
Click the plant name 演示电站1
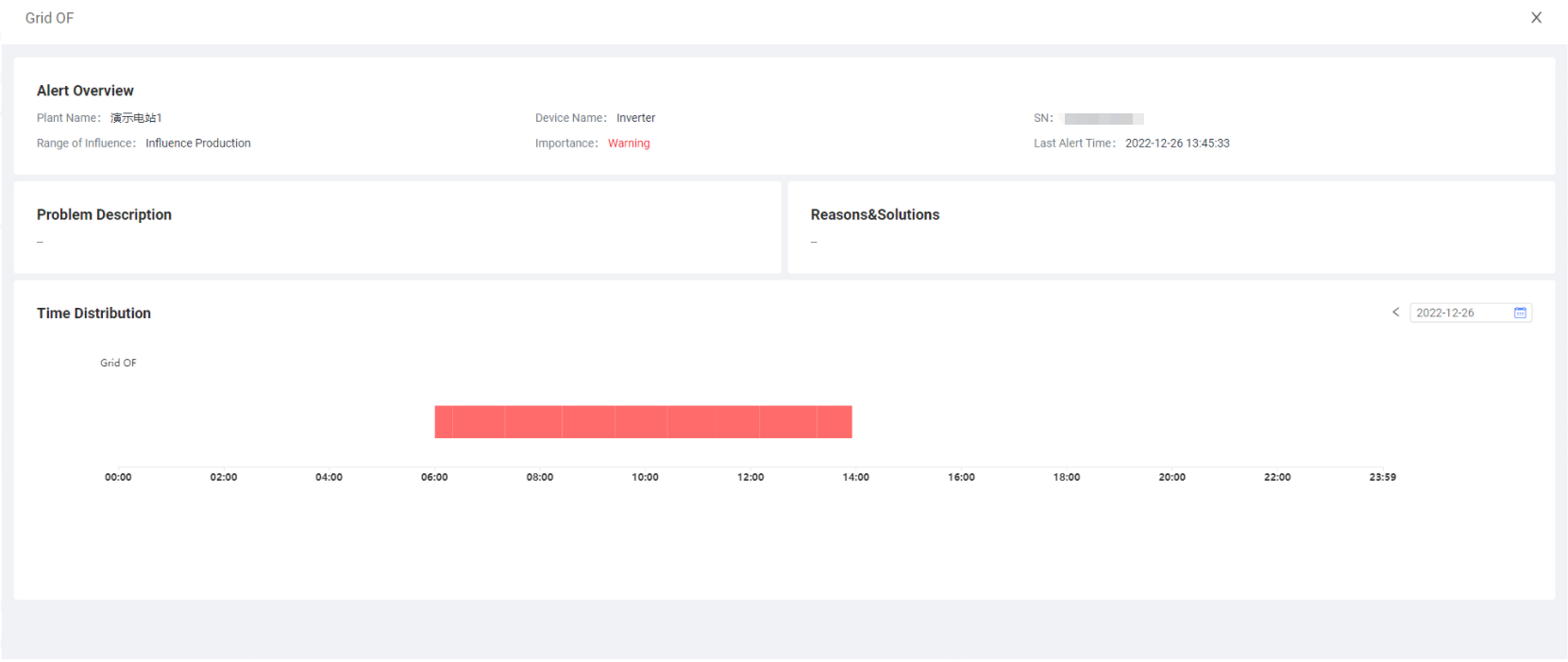136,118
